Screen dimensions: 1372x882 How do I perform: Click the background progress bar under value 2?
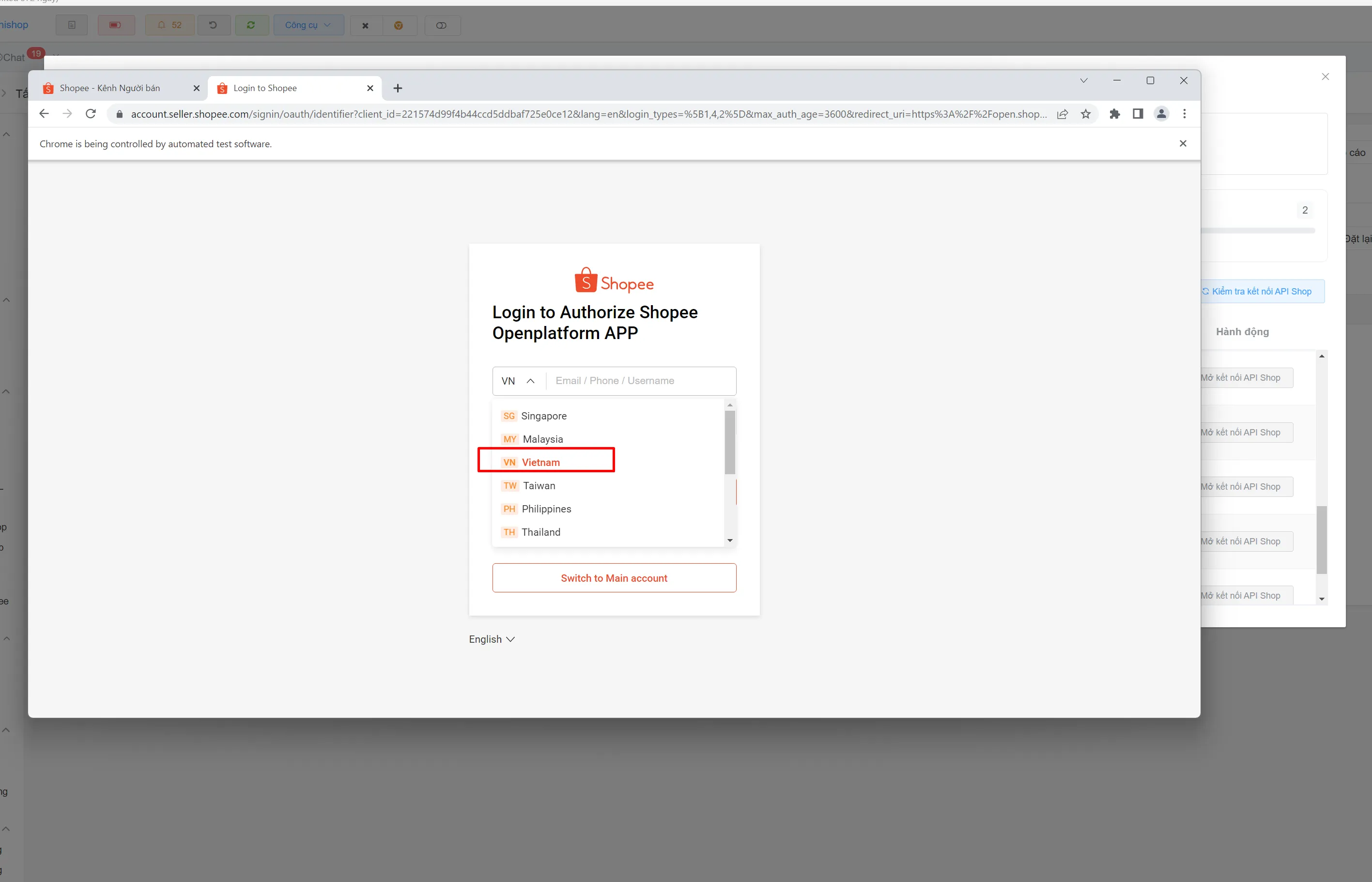1258,231
